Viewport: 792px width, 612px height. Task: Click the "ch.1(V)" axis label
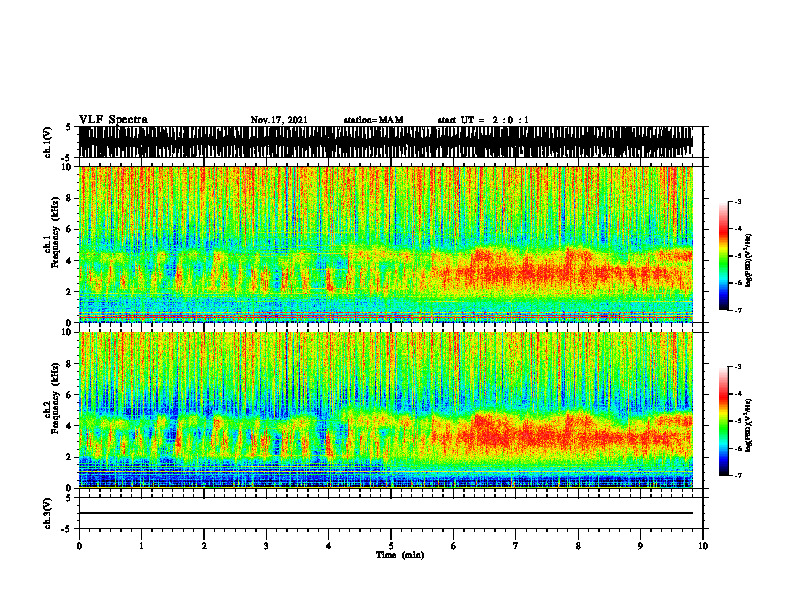coord(48,142)
